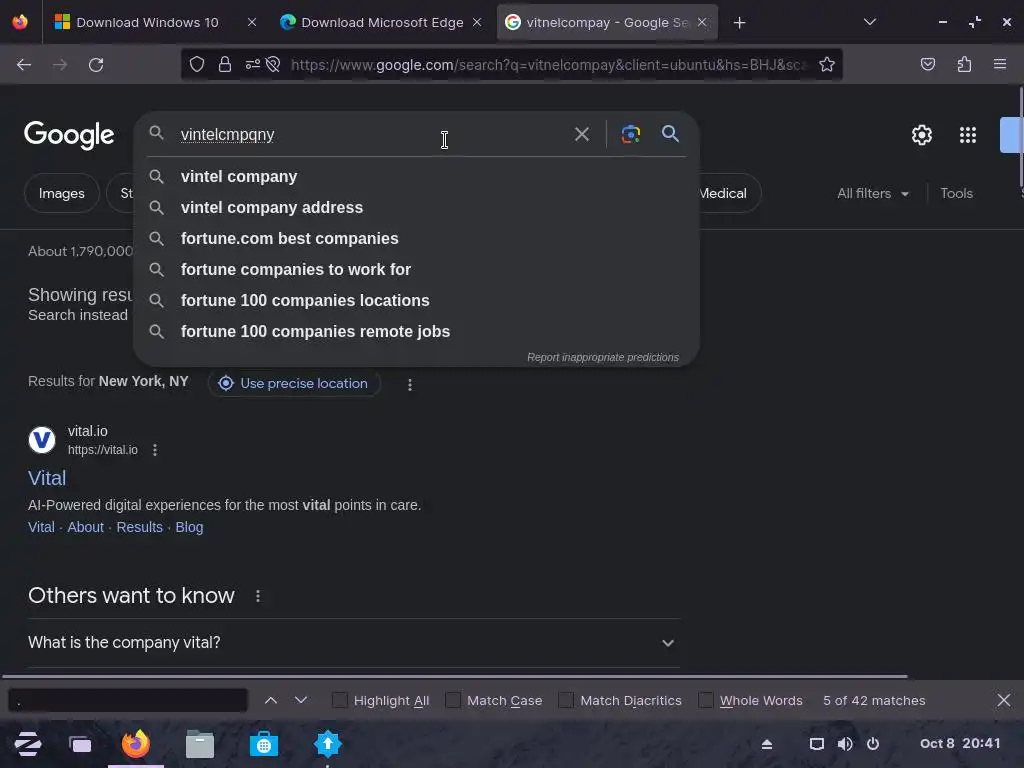Open the Extensions menu
Image resolution: width=1024 pixels, height=768 pixels.
coord(964,64)
